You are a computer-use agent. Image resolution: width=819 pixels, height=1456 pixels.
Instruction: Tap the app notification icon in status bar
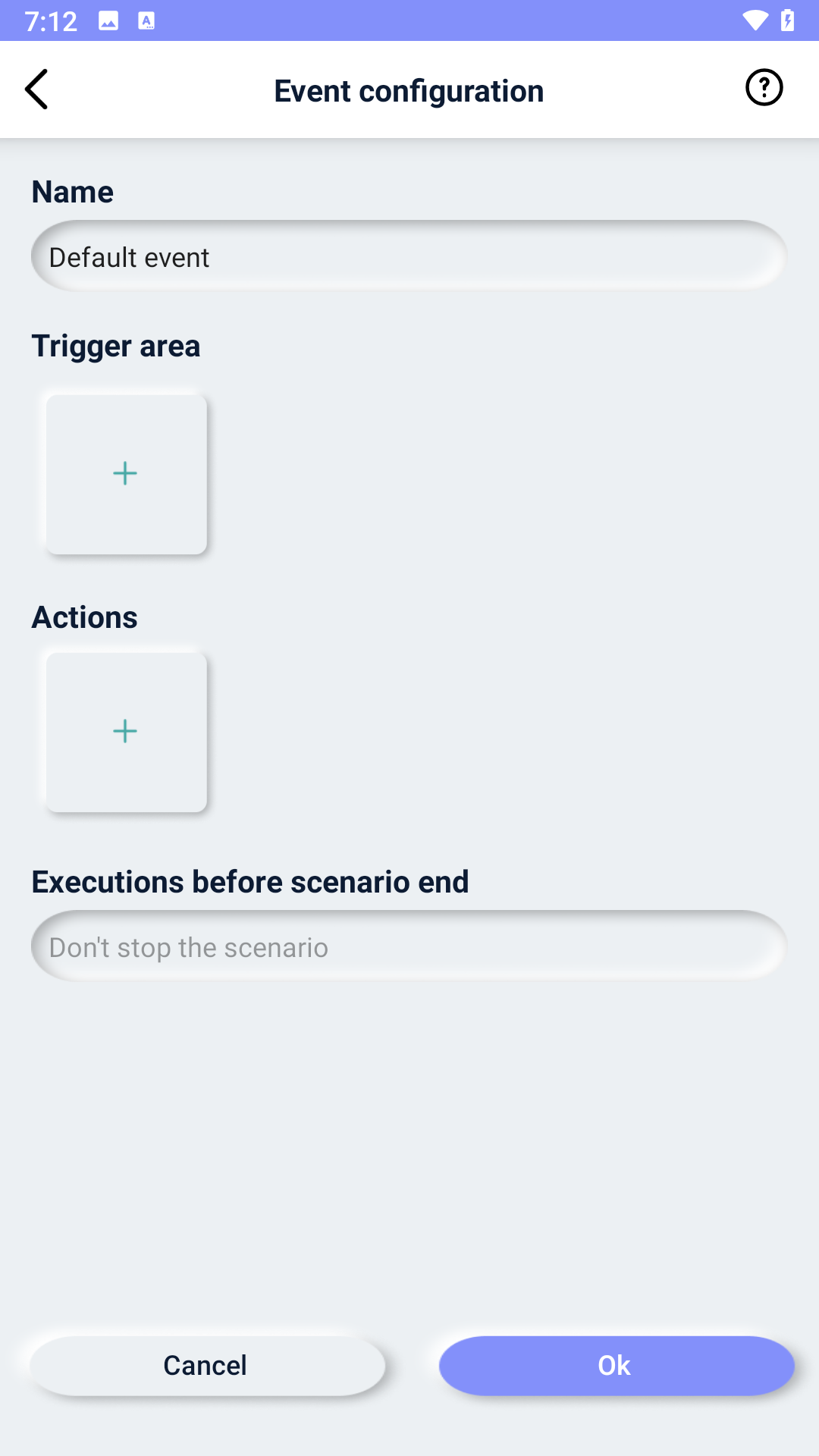pyautogui.click(x=146, y=21)
